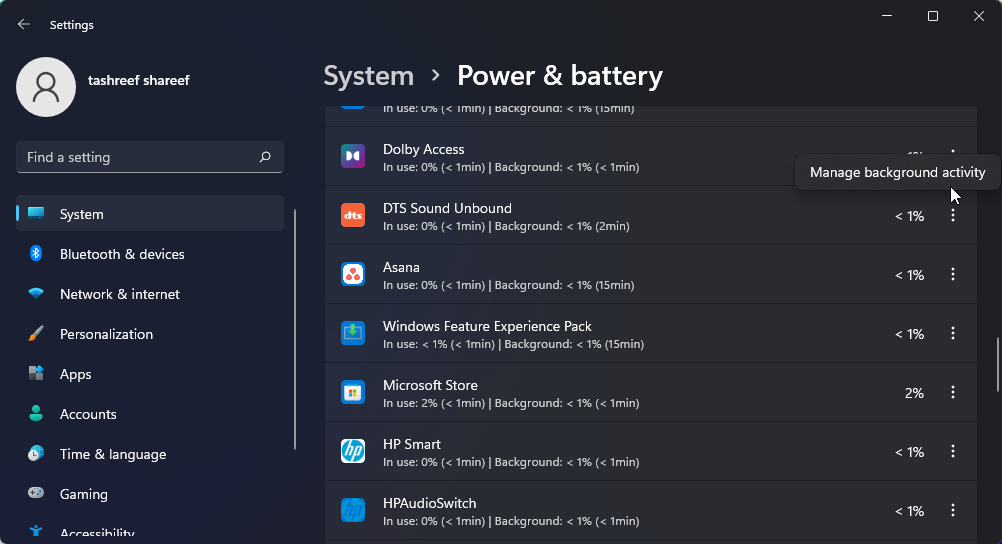Go to Network & internet settings
Image resolution: width=1002 pixels, height=544 pixels.
[119, 294]
